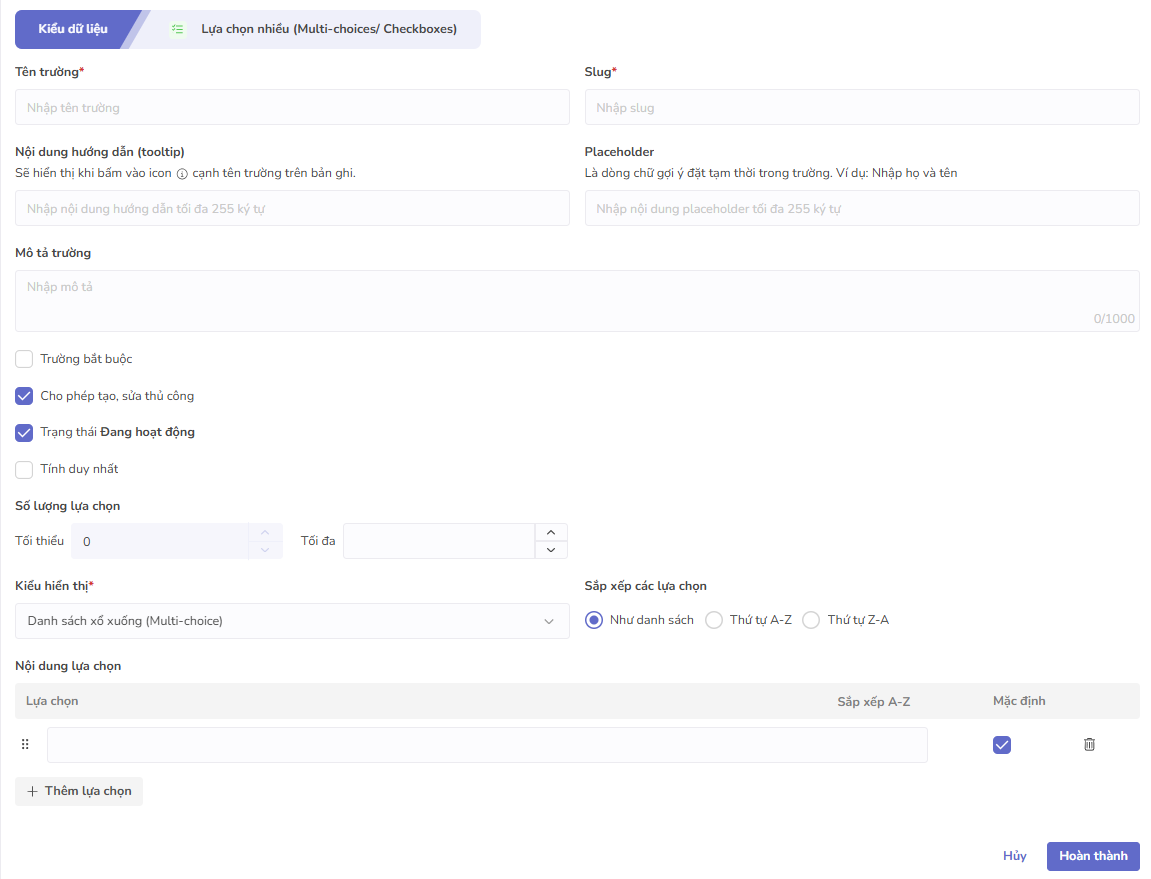
Task: Increase the Tối đa value with up arrow
Action: coord(551,532)
